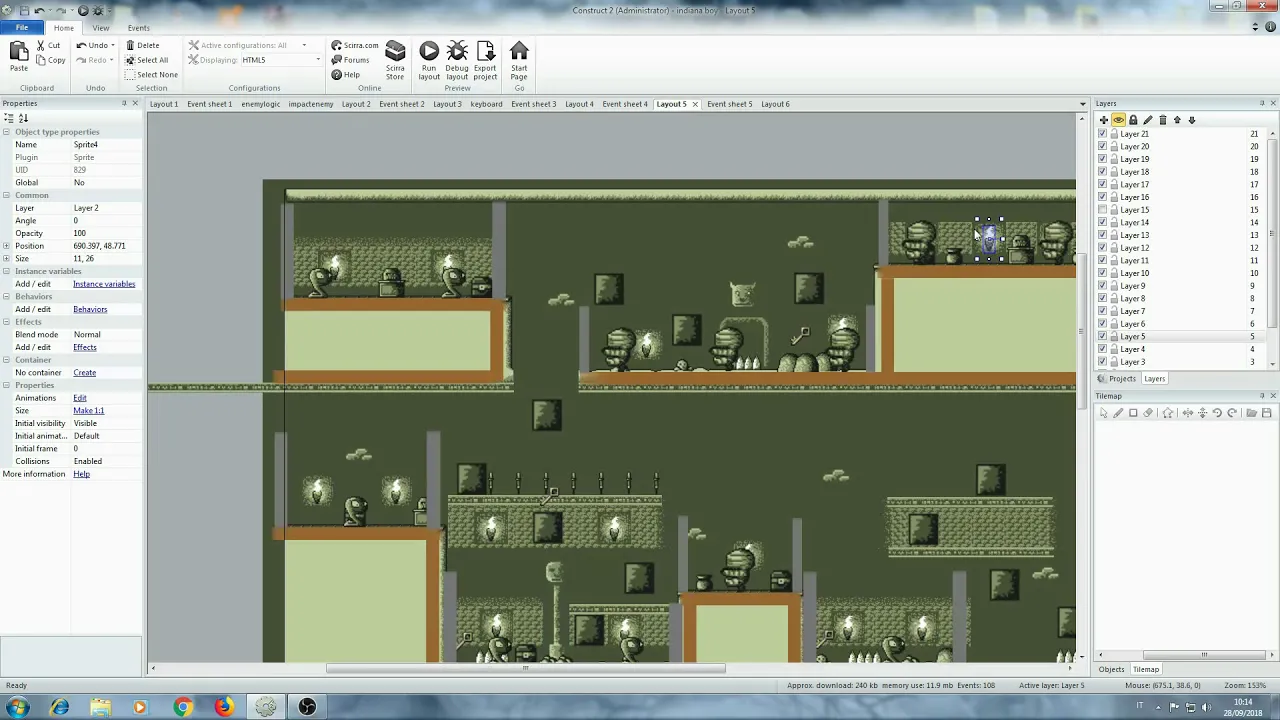Open the Start Page home icon
The width and height of the screenshot is (1280, 720).
click(x=519, y=52)
